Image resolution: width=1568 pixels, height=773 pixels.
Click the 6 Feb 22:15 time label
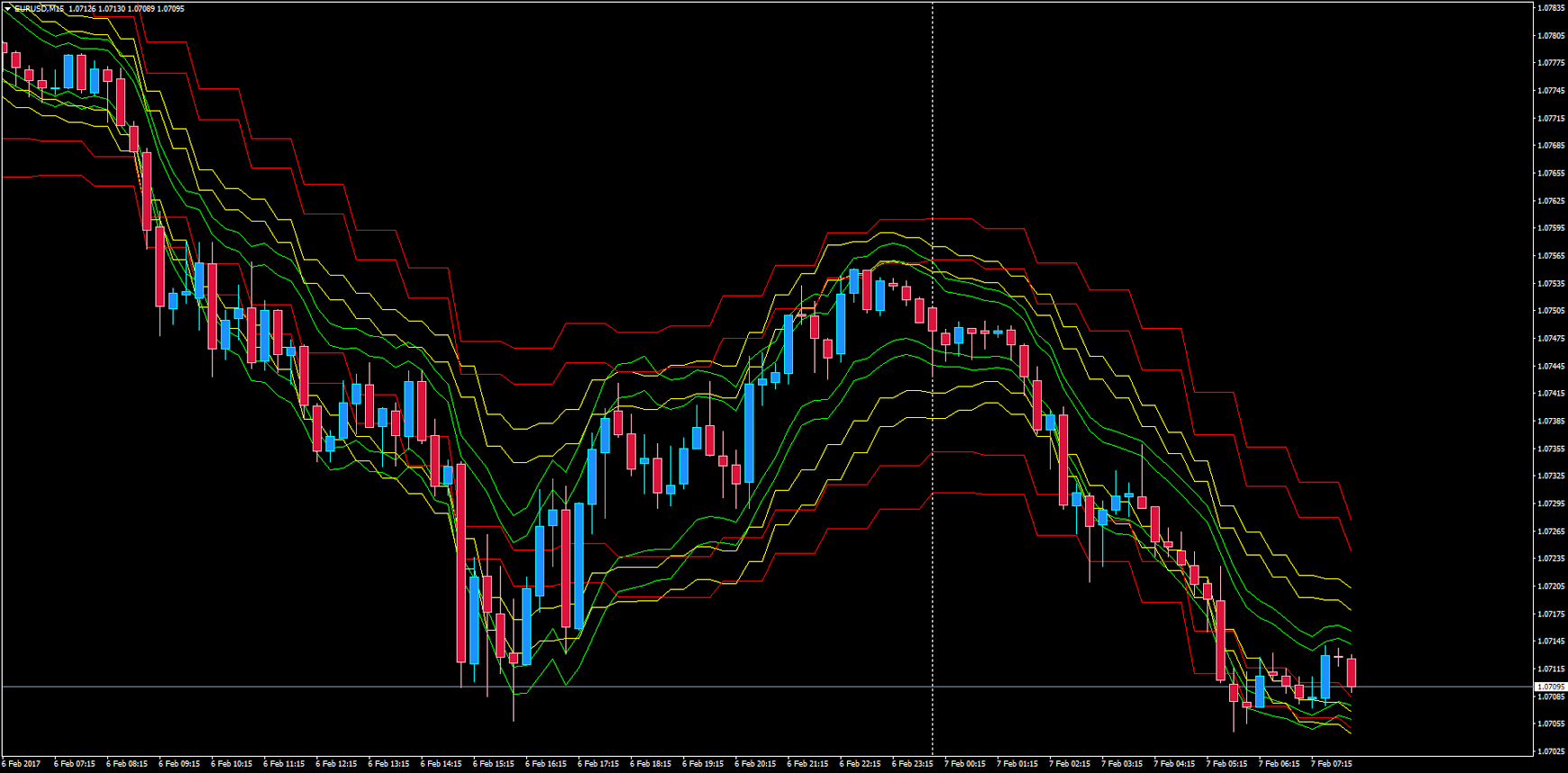tap(861, 764)
